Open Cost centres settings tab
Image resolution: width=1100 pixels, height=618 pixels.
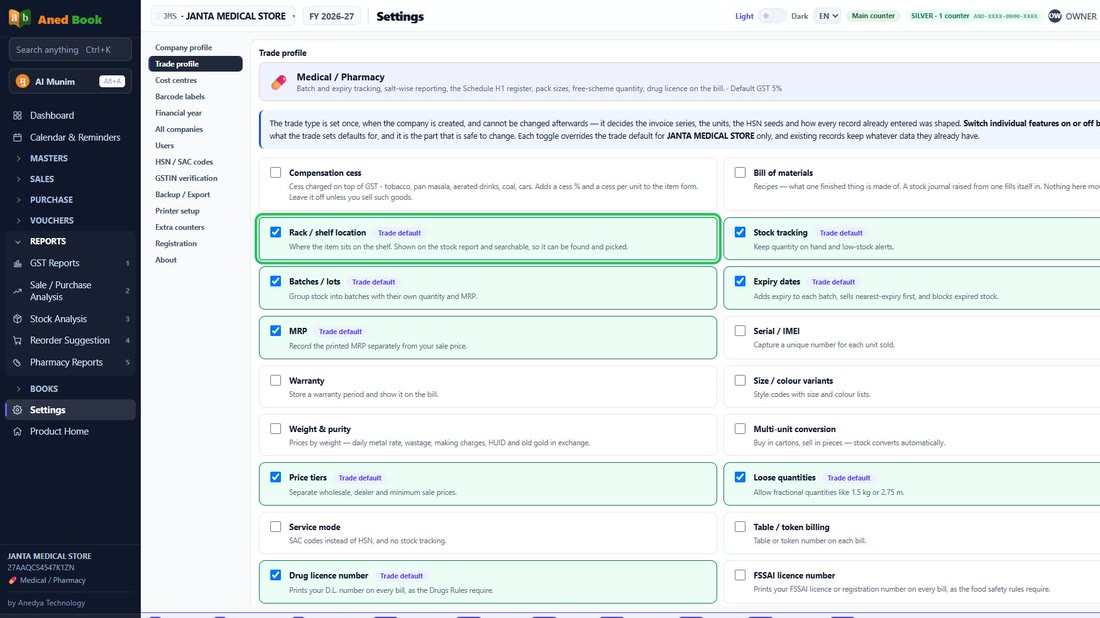(x=196, y=81)
